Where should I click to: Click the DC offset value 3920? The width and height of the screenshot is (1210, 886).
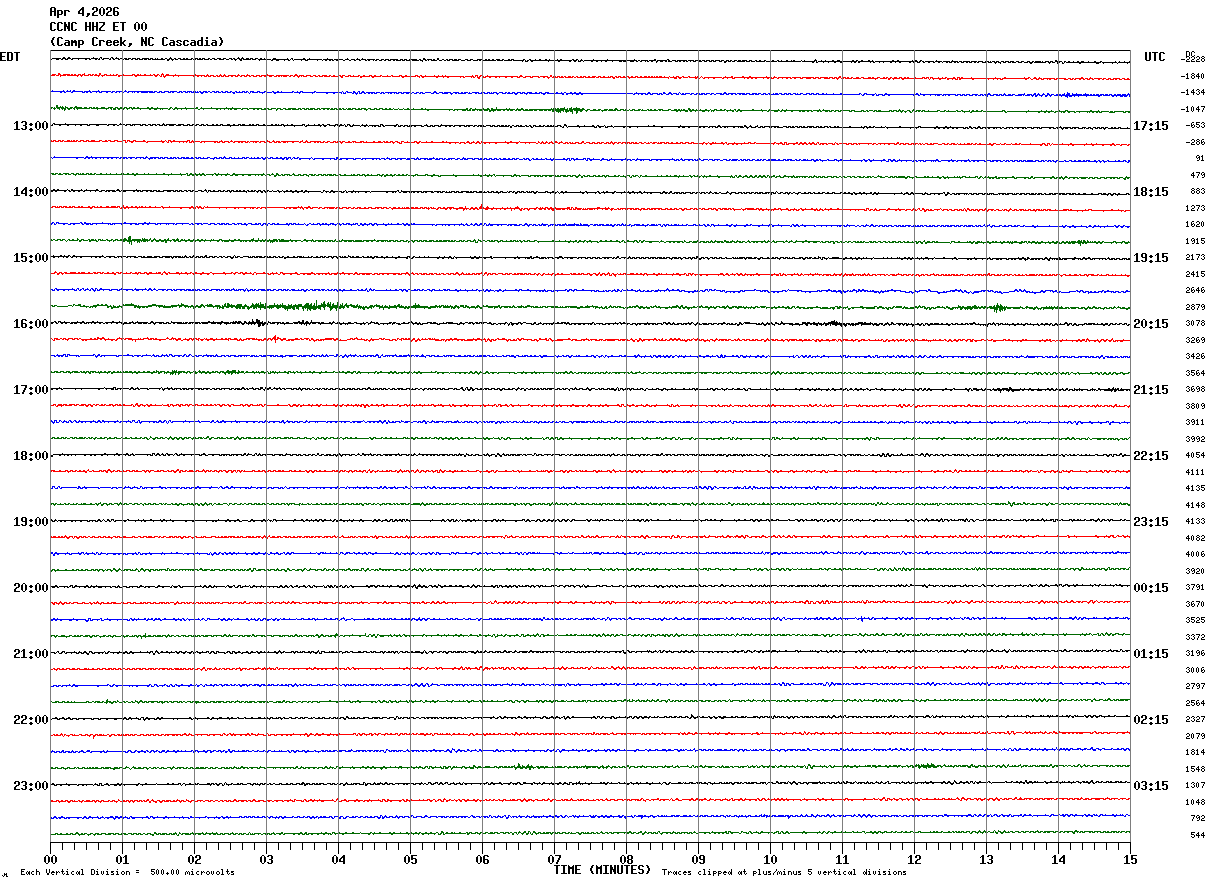(1195, 572)
